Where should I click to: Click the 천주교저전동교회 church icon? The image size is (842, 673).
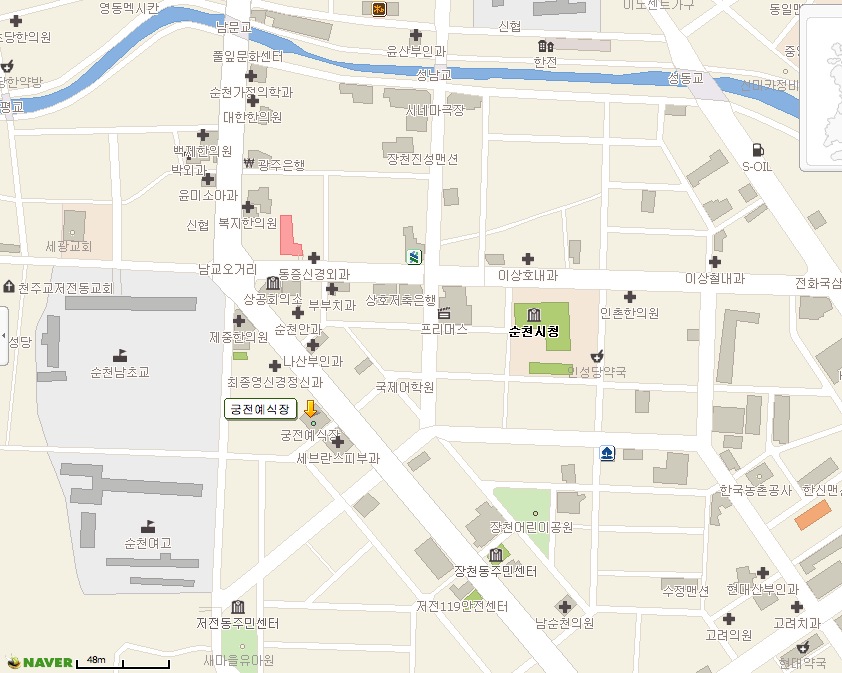click(9, 287)
